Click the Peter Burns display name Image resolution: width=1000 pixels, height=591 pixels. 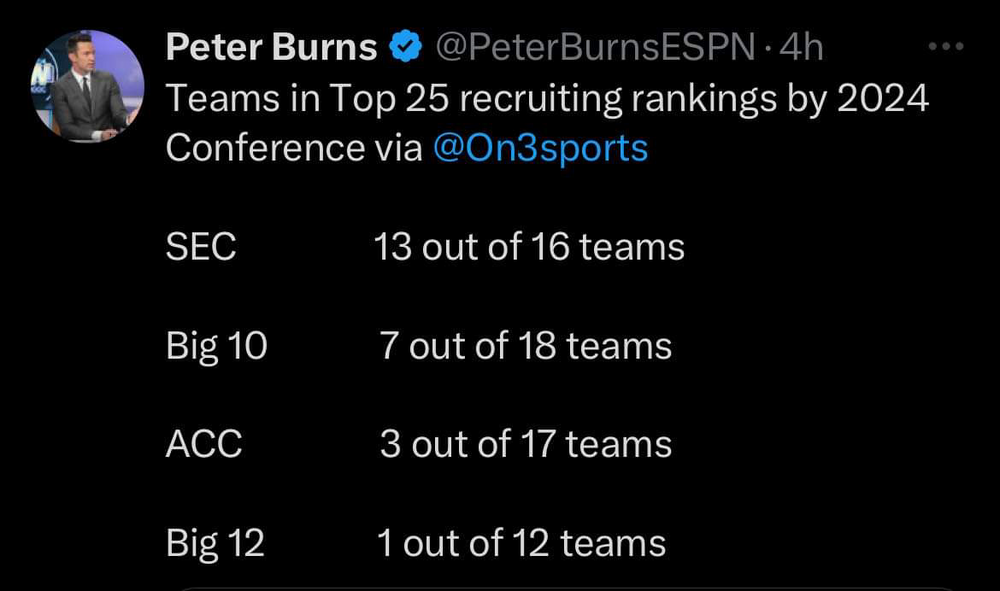click(271, 47)
